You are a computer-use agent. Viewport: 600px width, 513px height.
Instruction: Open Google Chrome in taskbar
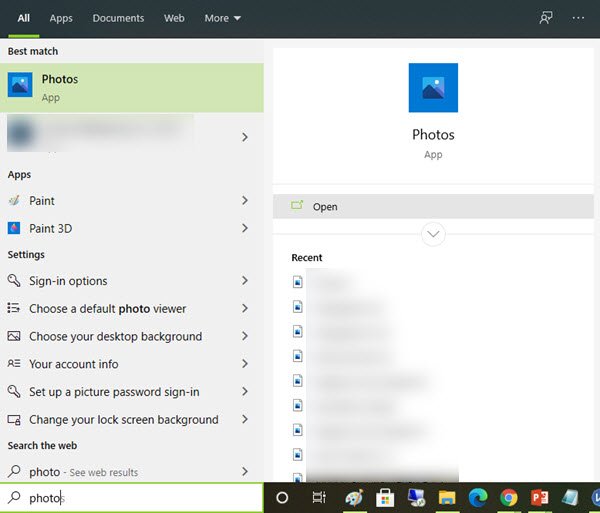pos(509,498)
